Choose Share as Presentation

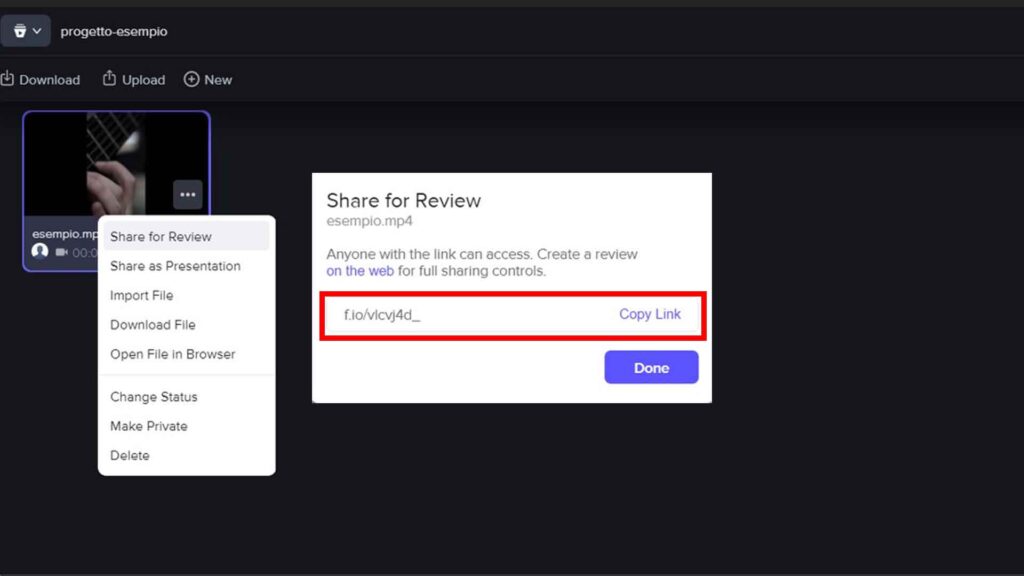click(175, 266)
